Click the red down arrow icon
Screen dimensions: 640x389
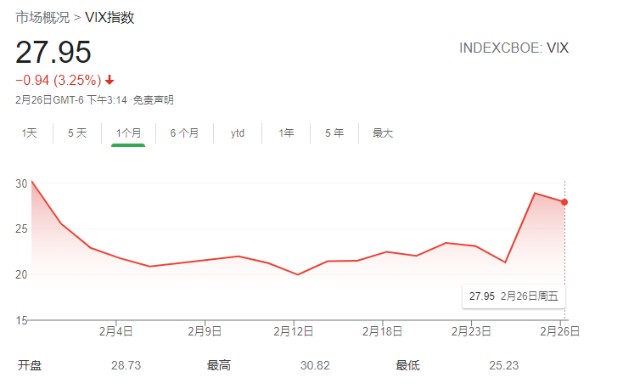pos(109,80)
